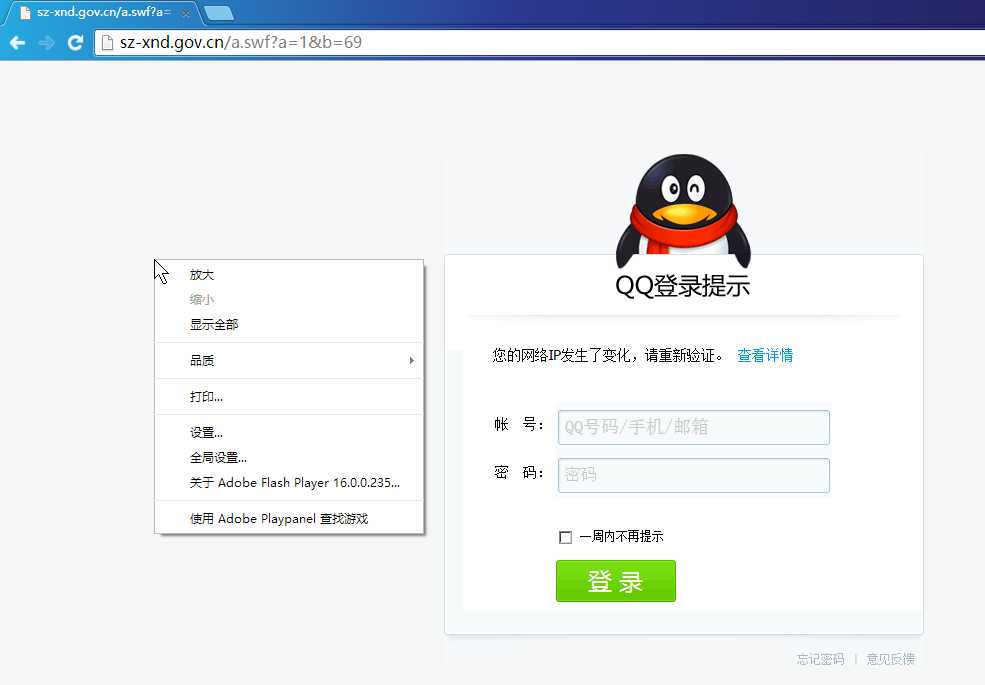Screen dimensions: 985x685
Task: Close the sz-xnd.gov.cn browser tab
Action: [186, 13]
